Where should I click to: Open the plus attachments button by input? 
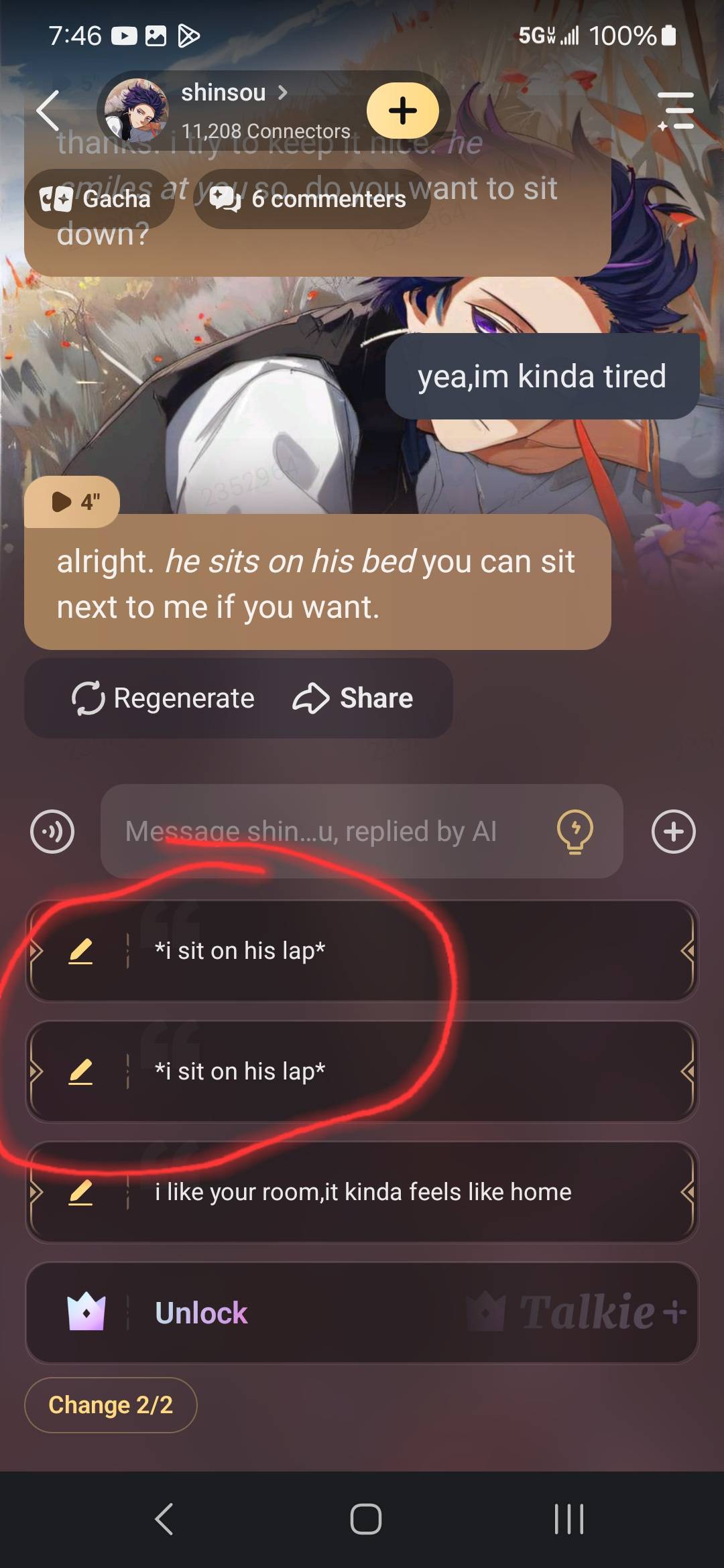674,832
